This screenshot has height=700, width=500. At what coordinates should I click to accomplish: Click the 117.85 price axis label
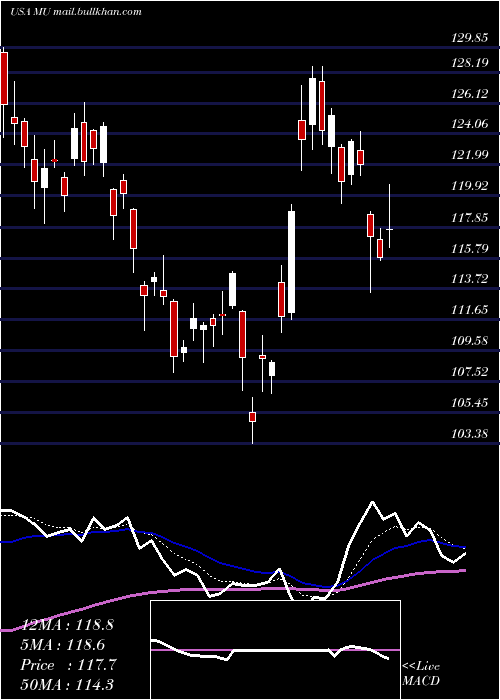point(470,218)
